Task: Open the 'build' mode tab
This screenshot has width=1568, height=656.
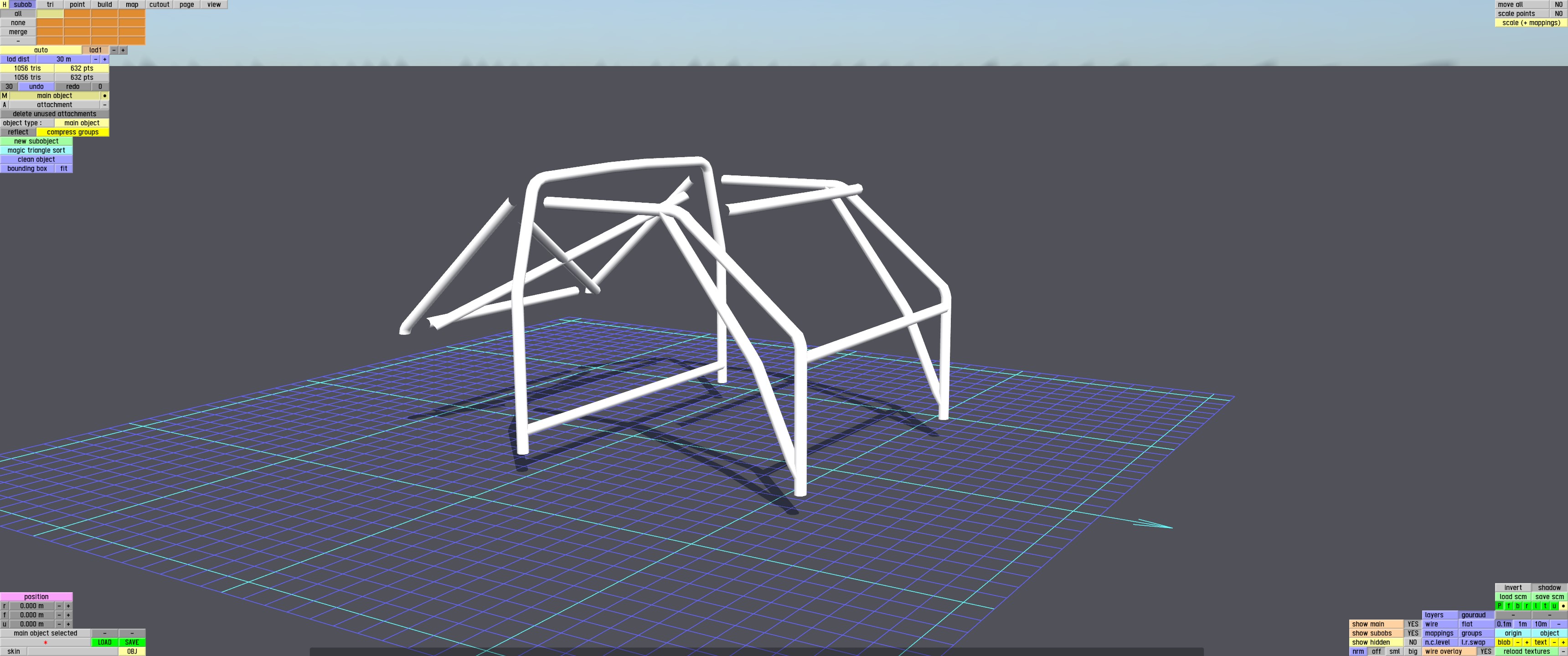Action: pyautogui.click(x=105, y=4)
